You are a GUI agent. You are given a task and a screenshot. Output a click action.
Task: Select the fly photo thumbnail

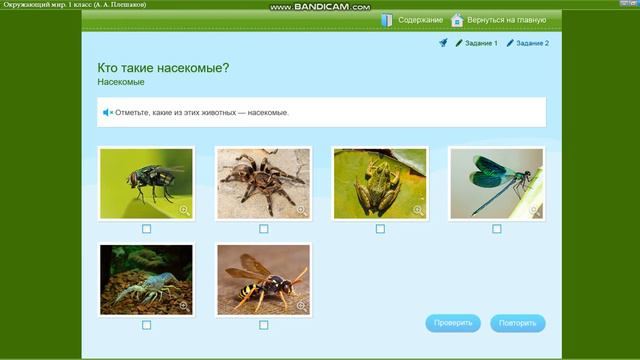pos(147,184)
